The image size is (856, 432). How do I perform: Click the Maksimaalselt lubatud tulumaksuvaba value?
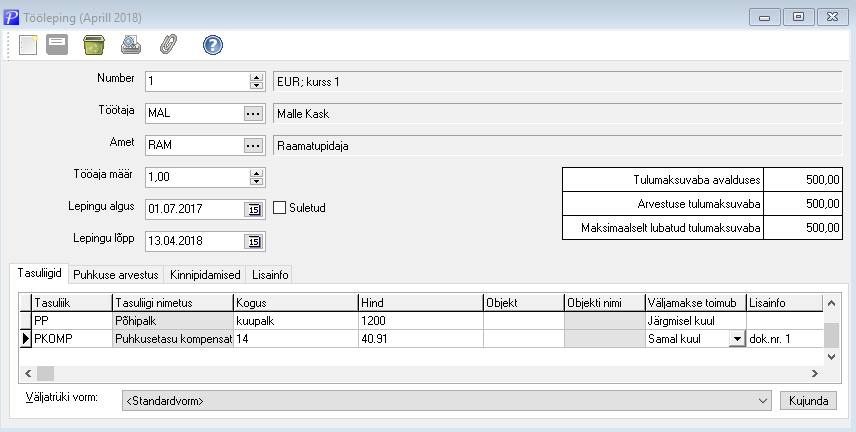(802, 227)
